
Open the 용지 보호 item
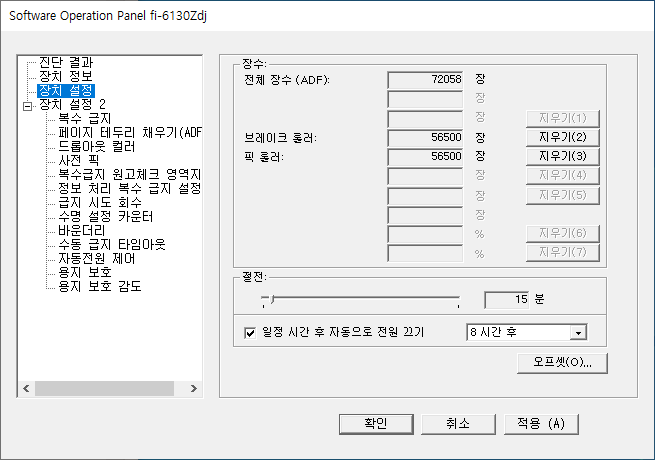[84, 272]
